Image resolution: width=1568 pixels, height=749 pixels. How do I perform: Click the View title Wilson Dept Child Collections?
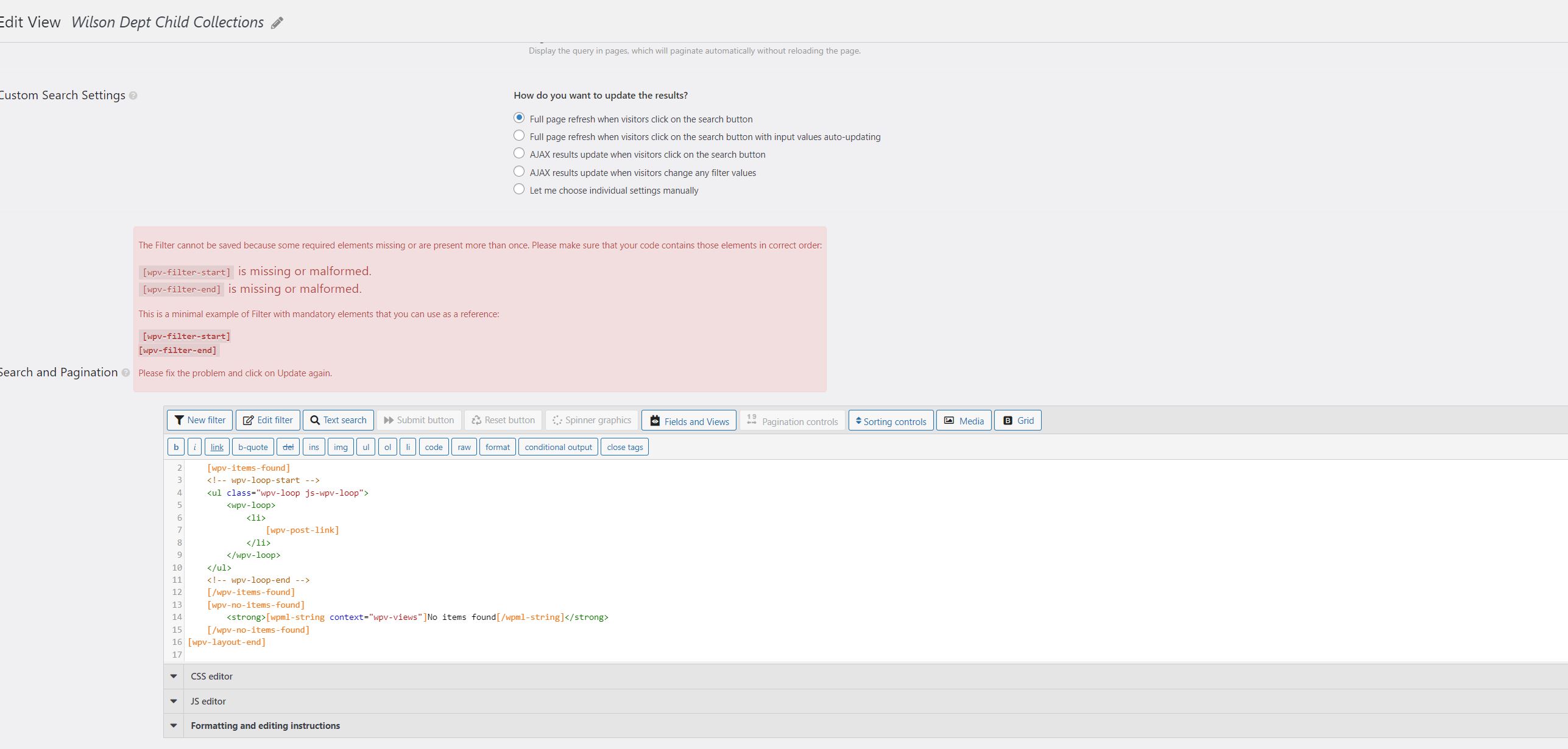[168, 23]
